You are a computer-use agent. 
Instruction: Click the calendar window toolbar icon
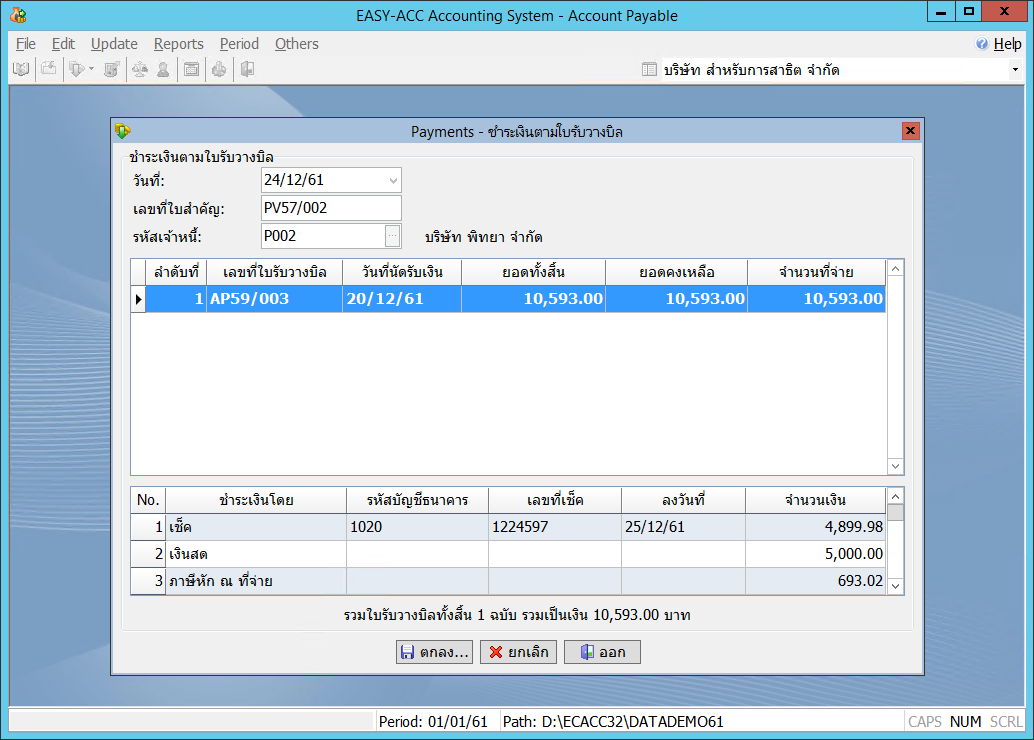191,69
